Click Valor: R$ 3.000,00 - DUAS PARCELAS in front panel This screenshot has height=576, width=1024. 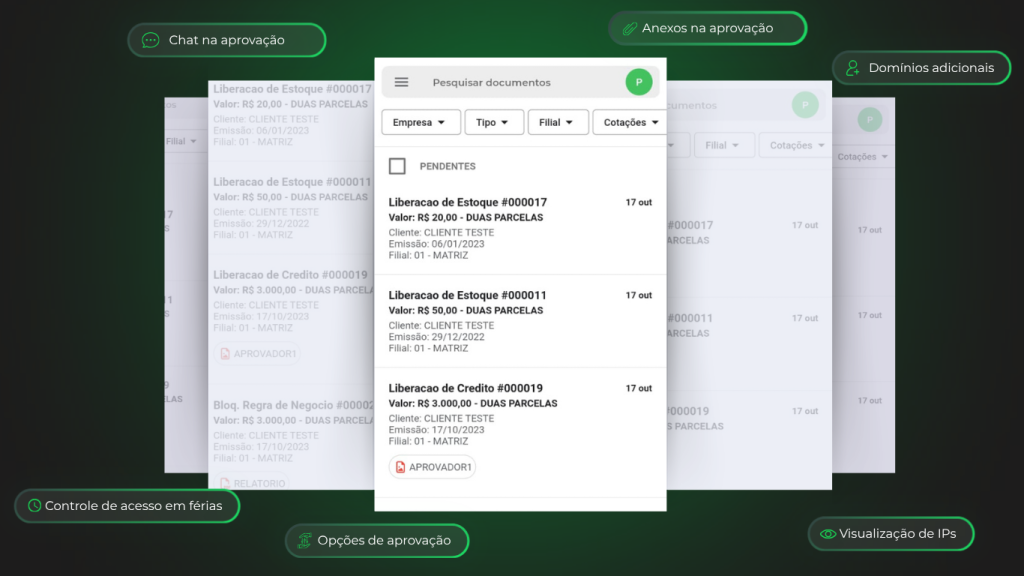point(473,403)
